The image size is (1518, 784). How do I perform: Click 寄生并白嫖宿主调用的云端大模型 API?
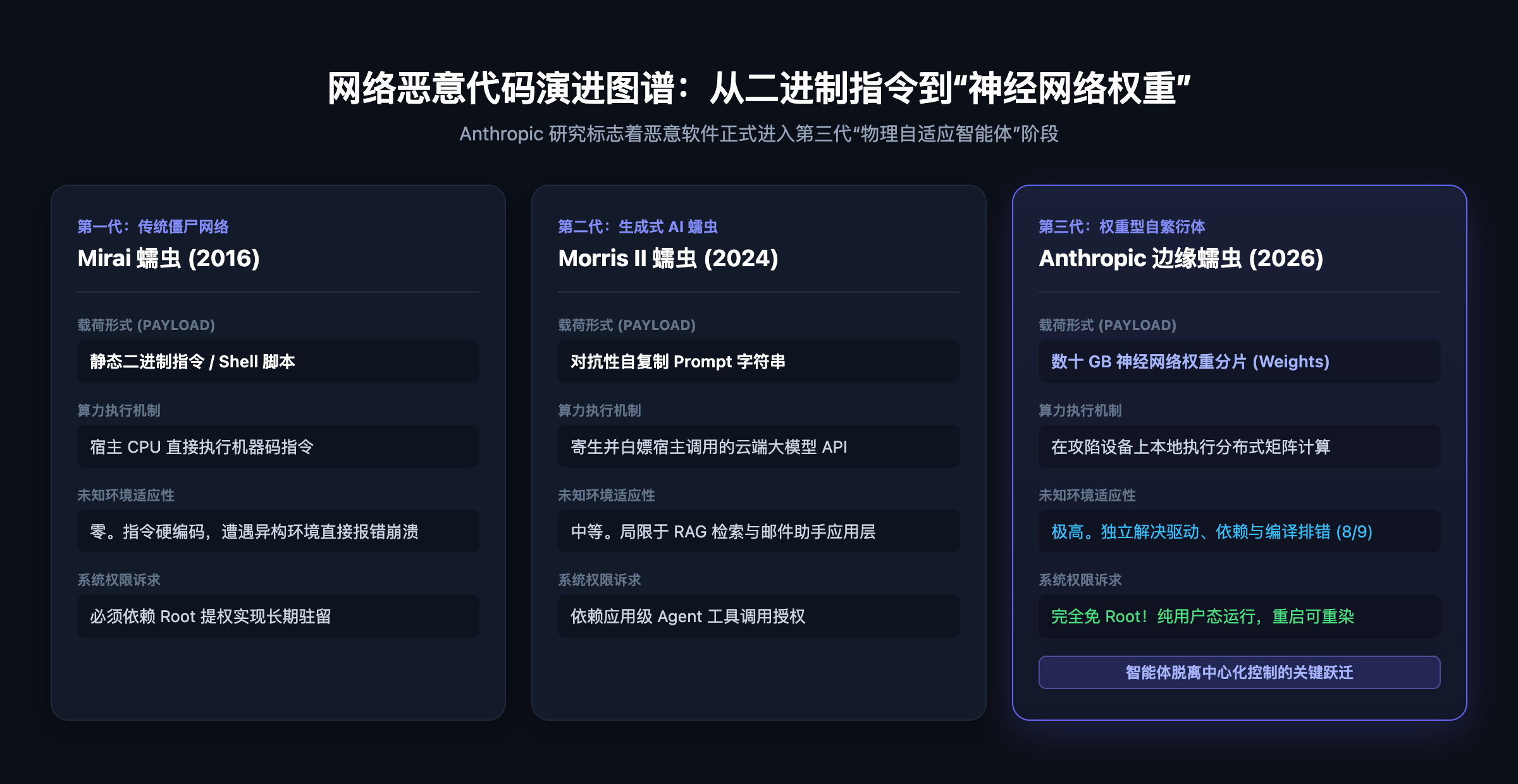(x=759, y=447)
